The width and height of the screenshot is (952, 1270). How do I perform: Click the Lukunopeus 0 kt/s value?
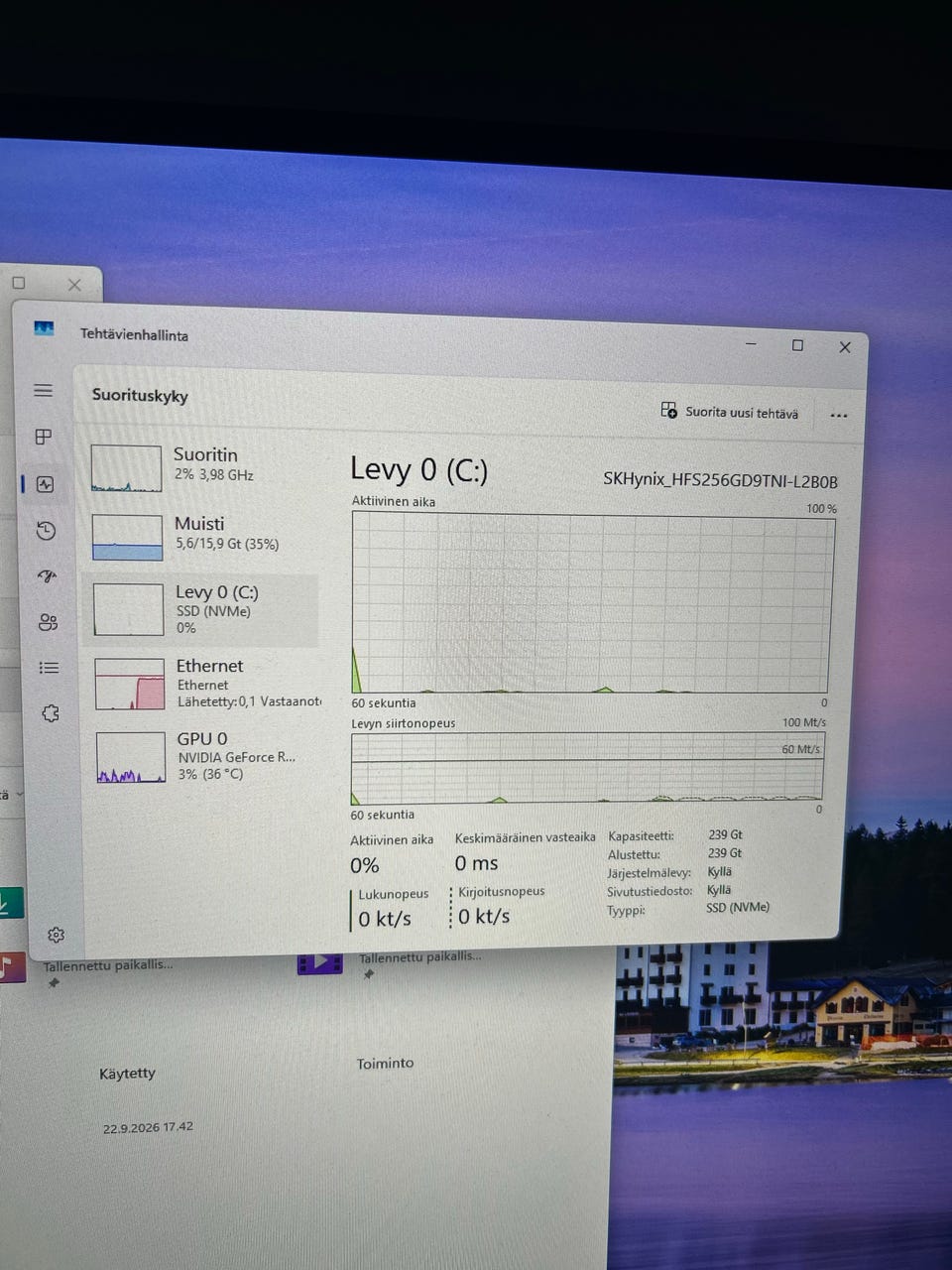(x=385, y=919)
